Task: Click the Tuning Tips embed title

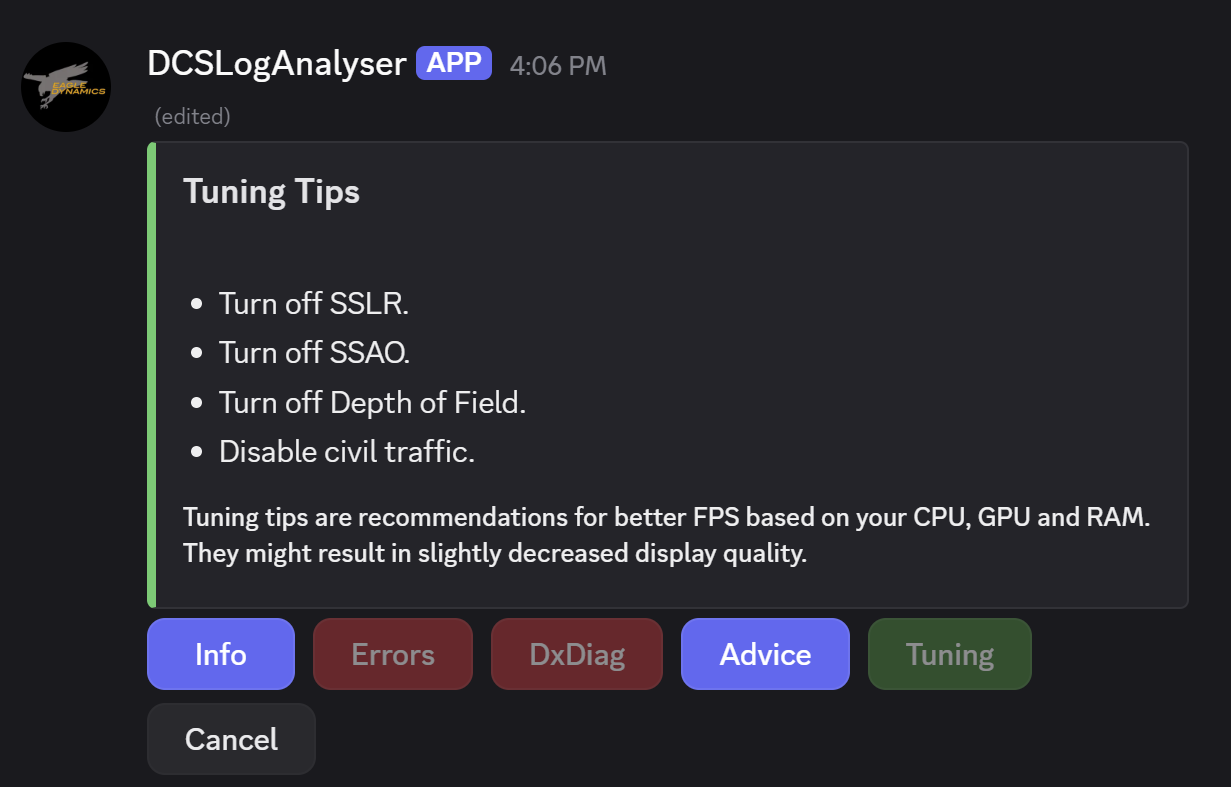Action: click(x=271, y=191)
